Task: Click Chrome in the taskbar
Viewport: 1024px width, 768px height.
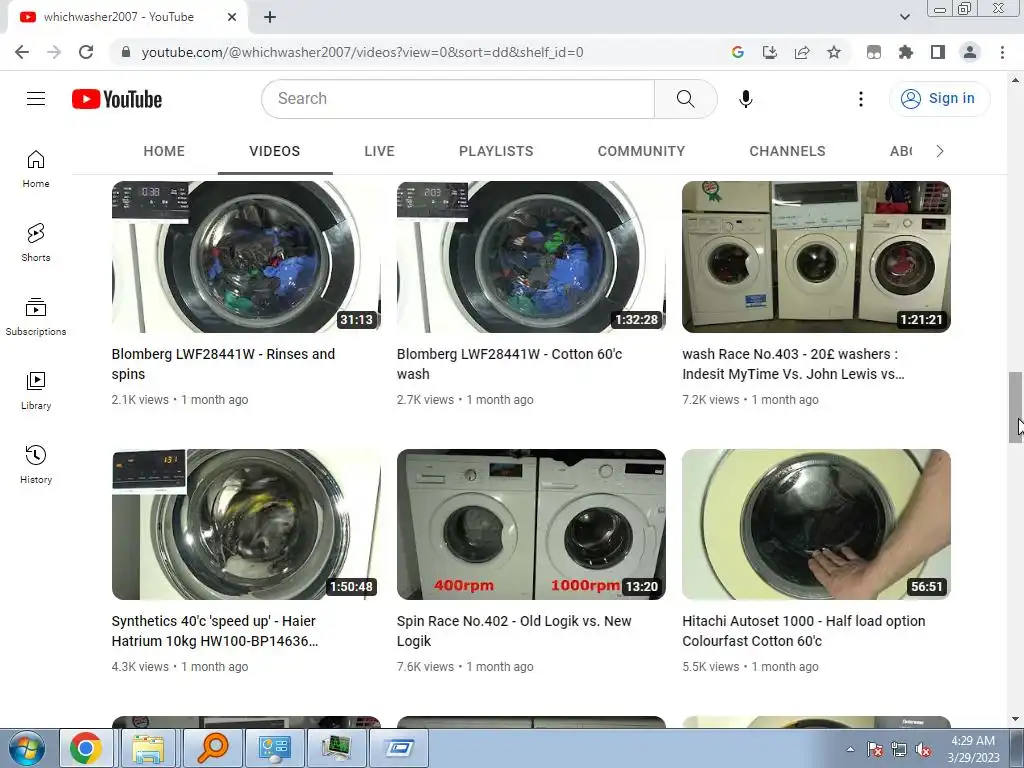Action: point(86,748)
